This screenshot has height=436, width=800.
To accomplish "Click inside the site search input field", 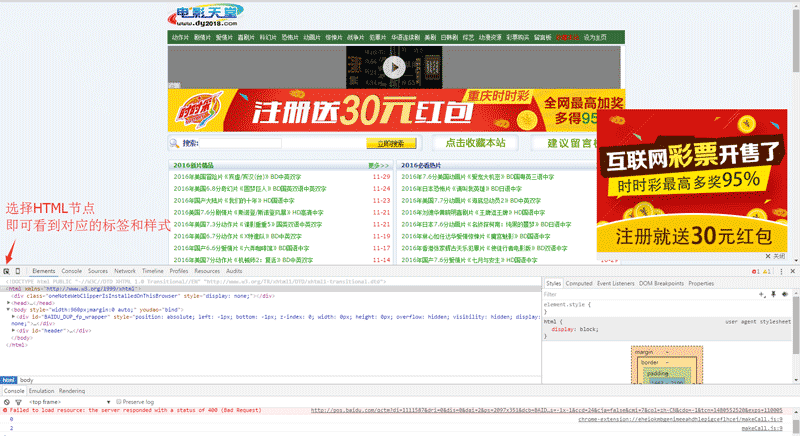I will [x=240, y=143].
